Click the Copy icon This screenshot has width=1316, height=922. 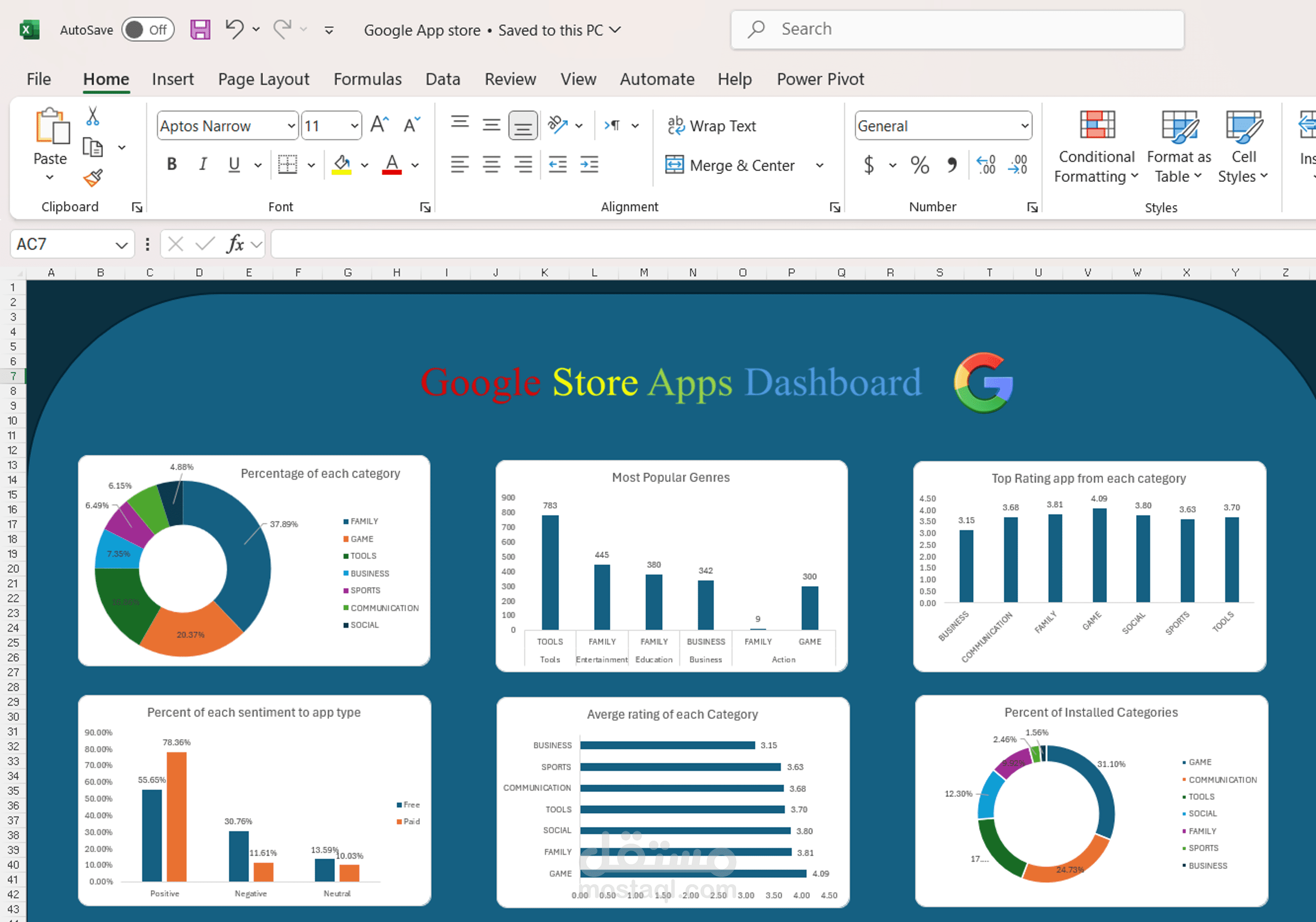click(x=92, y=147)
